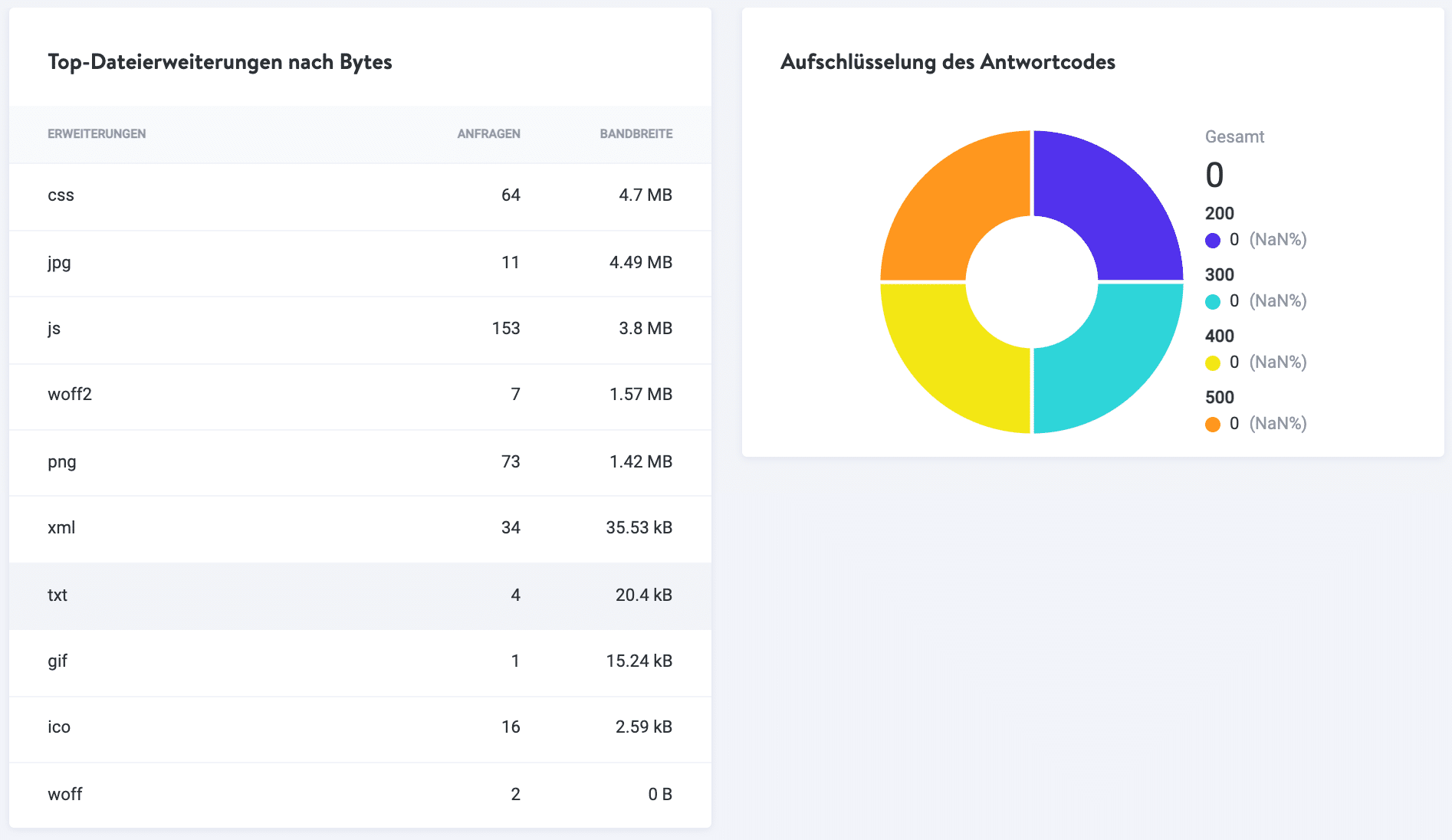Sort table by BANDBREITE column
The width and height of the screenshot is (1452, 840).
point(636,133)
